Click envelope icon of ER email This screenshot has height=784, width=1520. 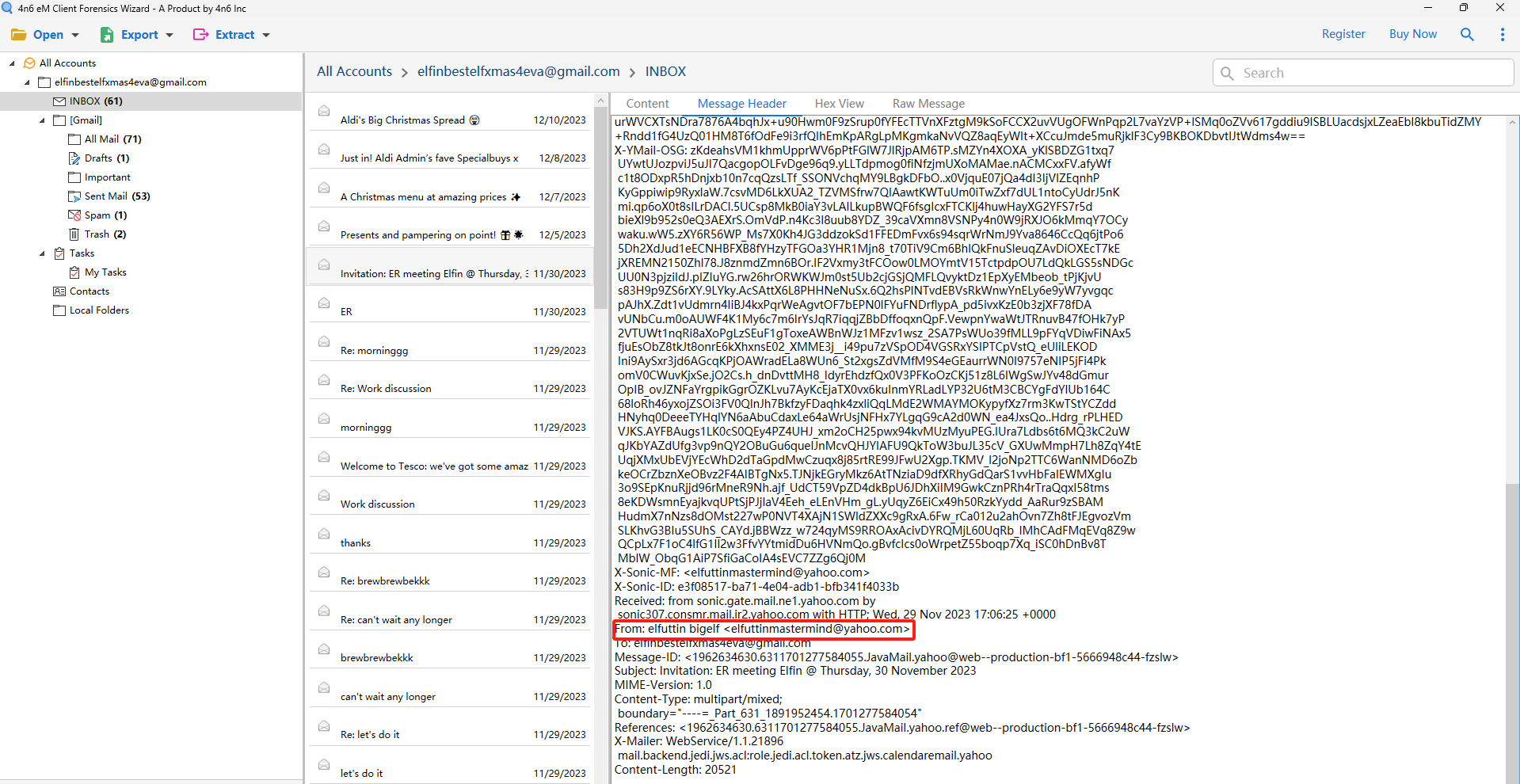[324, 303]
